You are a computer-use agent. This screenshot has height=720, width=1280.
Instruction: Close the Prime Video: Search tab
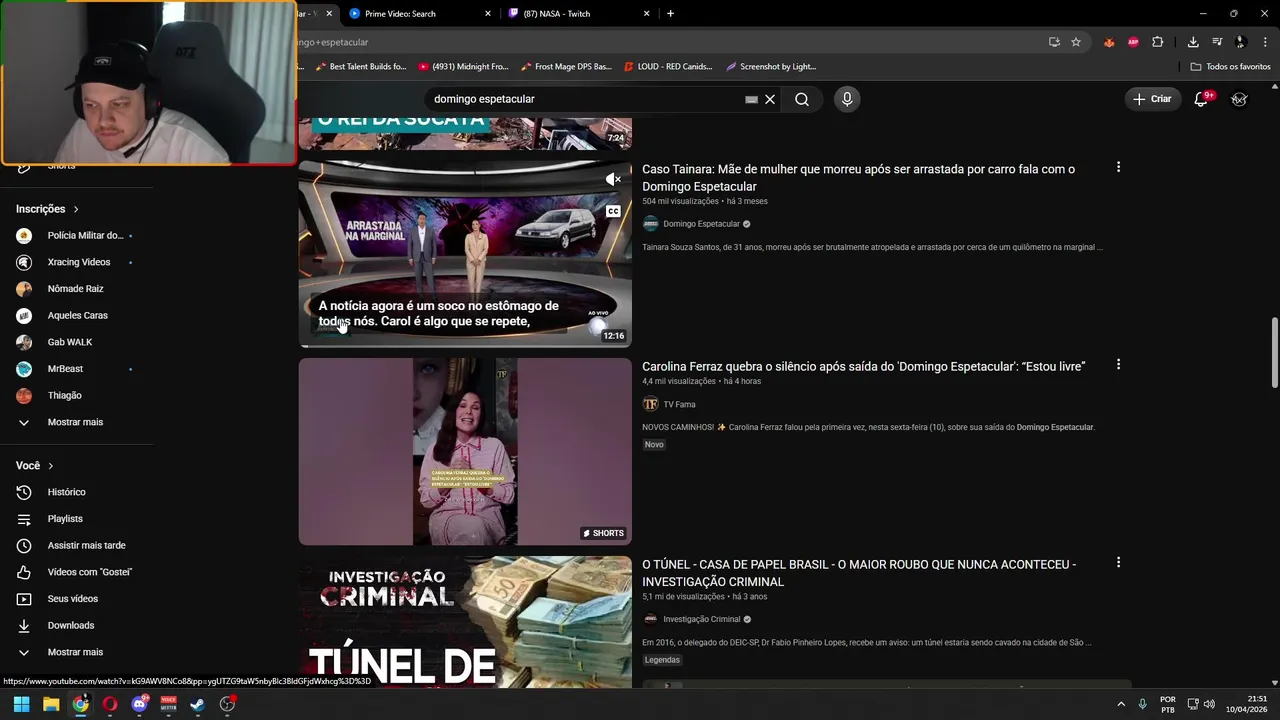click(x=488, y=14)
